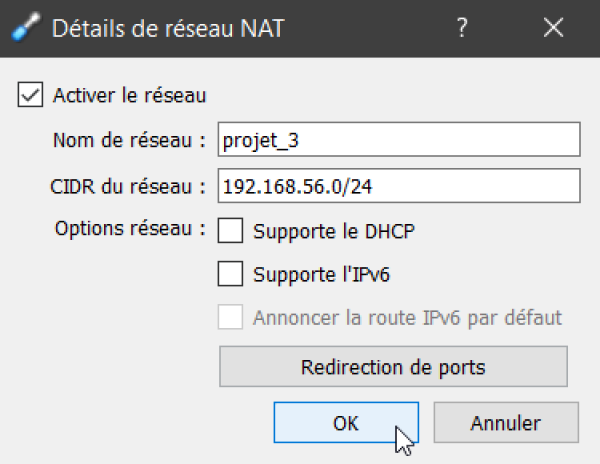Click the 'Activer le réseau' label text
The height and width of the screenshot is (464, 600).
click(x=130, y=95)
